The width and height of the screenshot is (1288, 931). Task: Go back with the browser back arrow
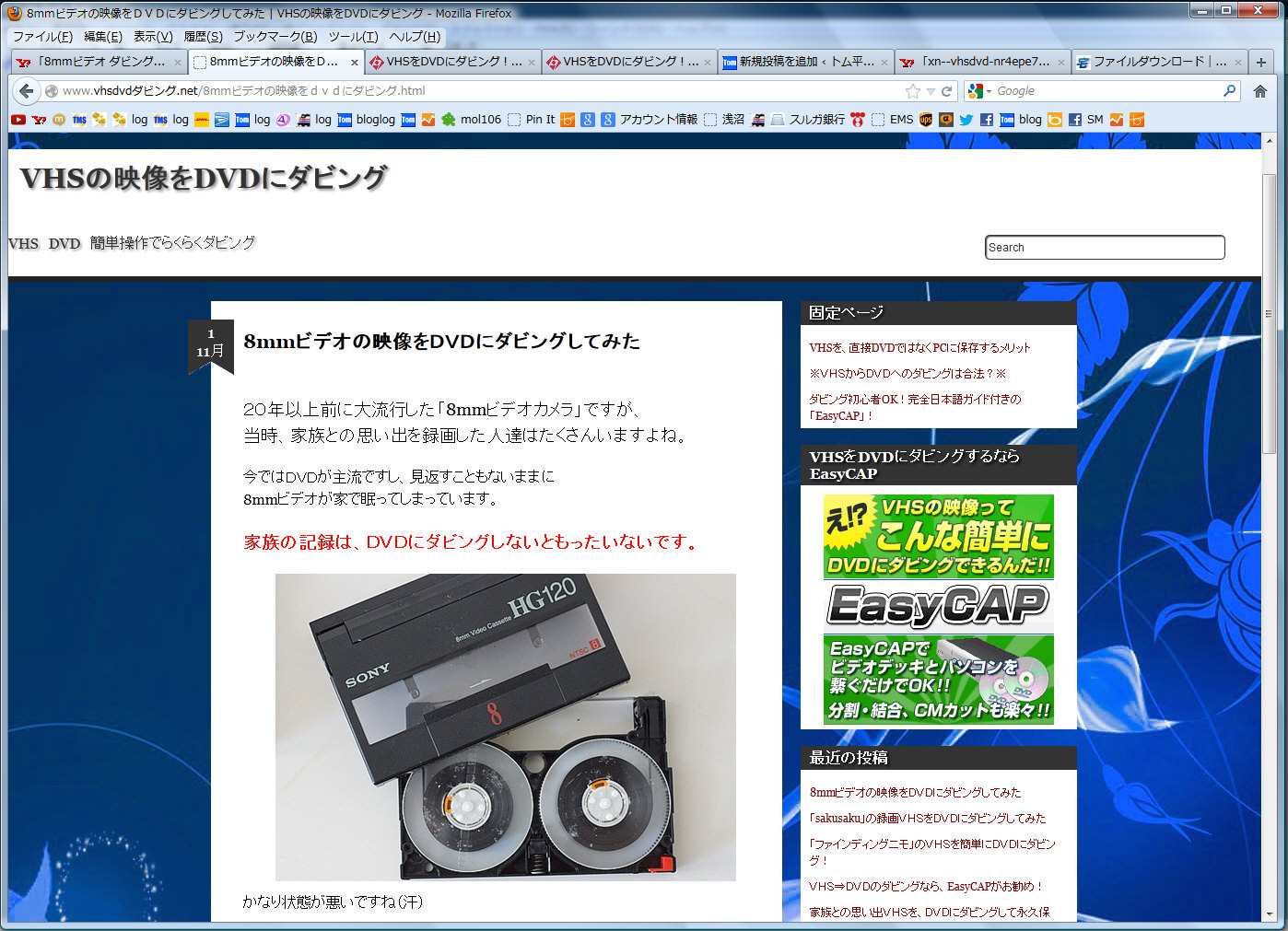(x=27, y=91)
